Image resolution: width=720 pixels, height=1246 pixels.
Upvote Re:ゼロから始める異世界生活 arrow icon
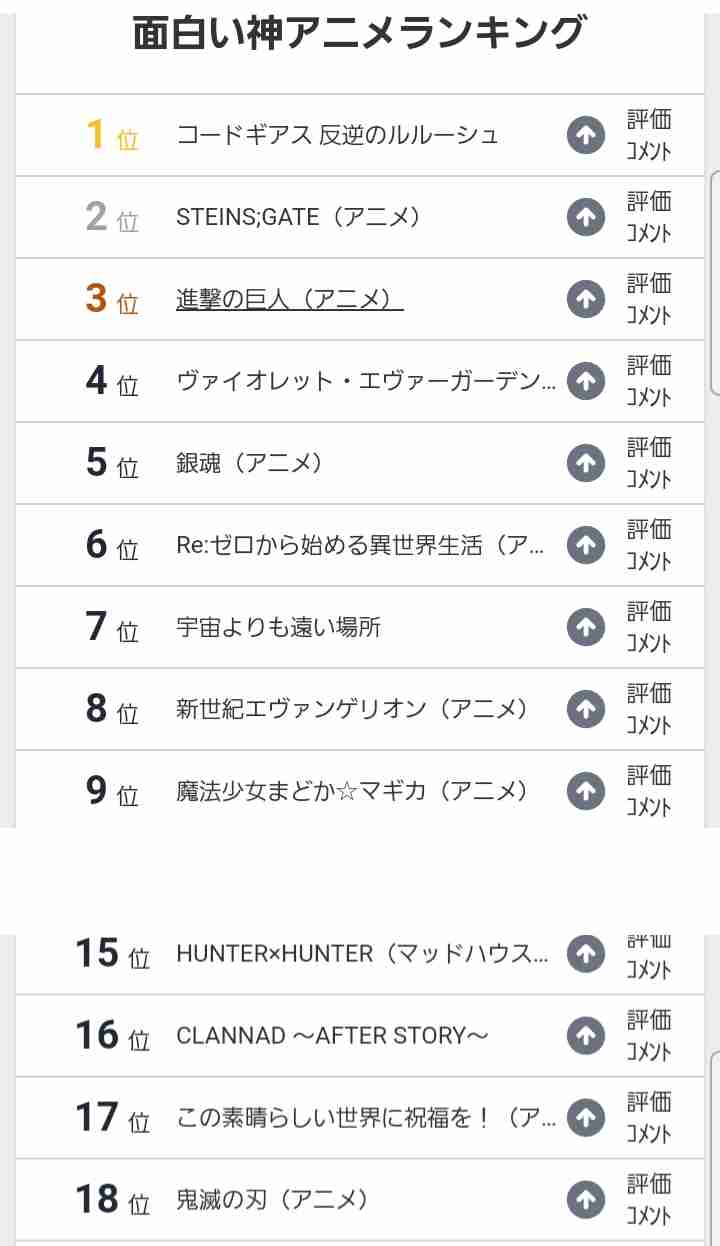[x=586, y=545]
